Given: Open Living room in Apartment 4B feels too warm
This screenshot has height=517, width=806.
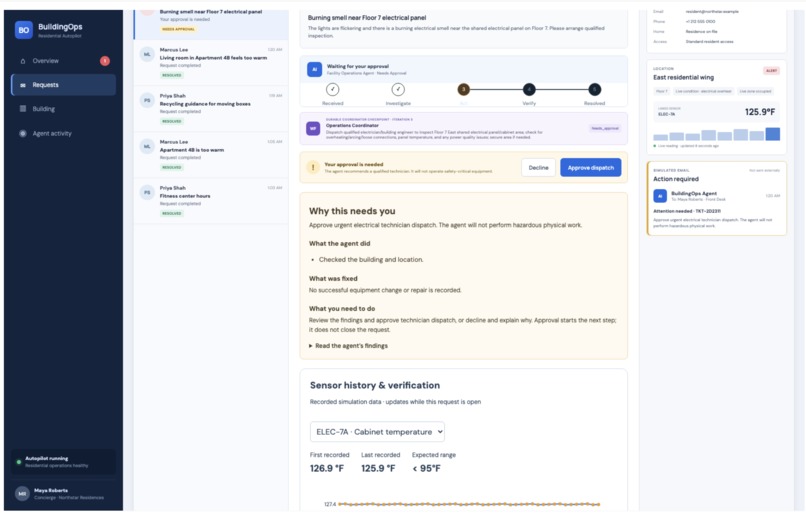Looking at the screenshot, I should pyautogui.click(x=211, y=62).
